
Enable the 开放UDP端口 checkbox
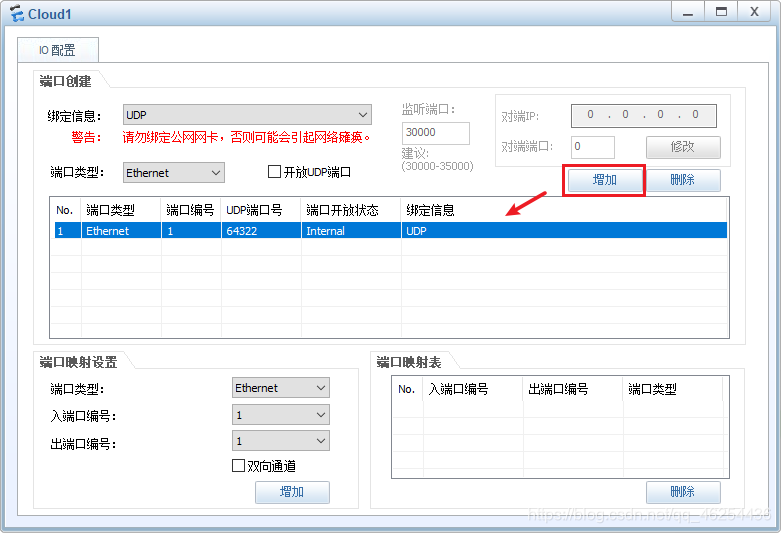(274, 172)
